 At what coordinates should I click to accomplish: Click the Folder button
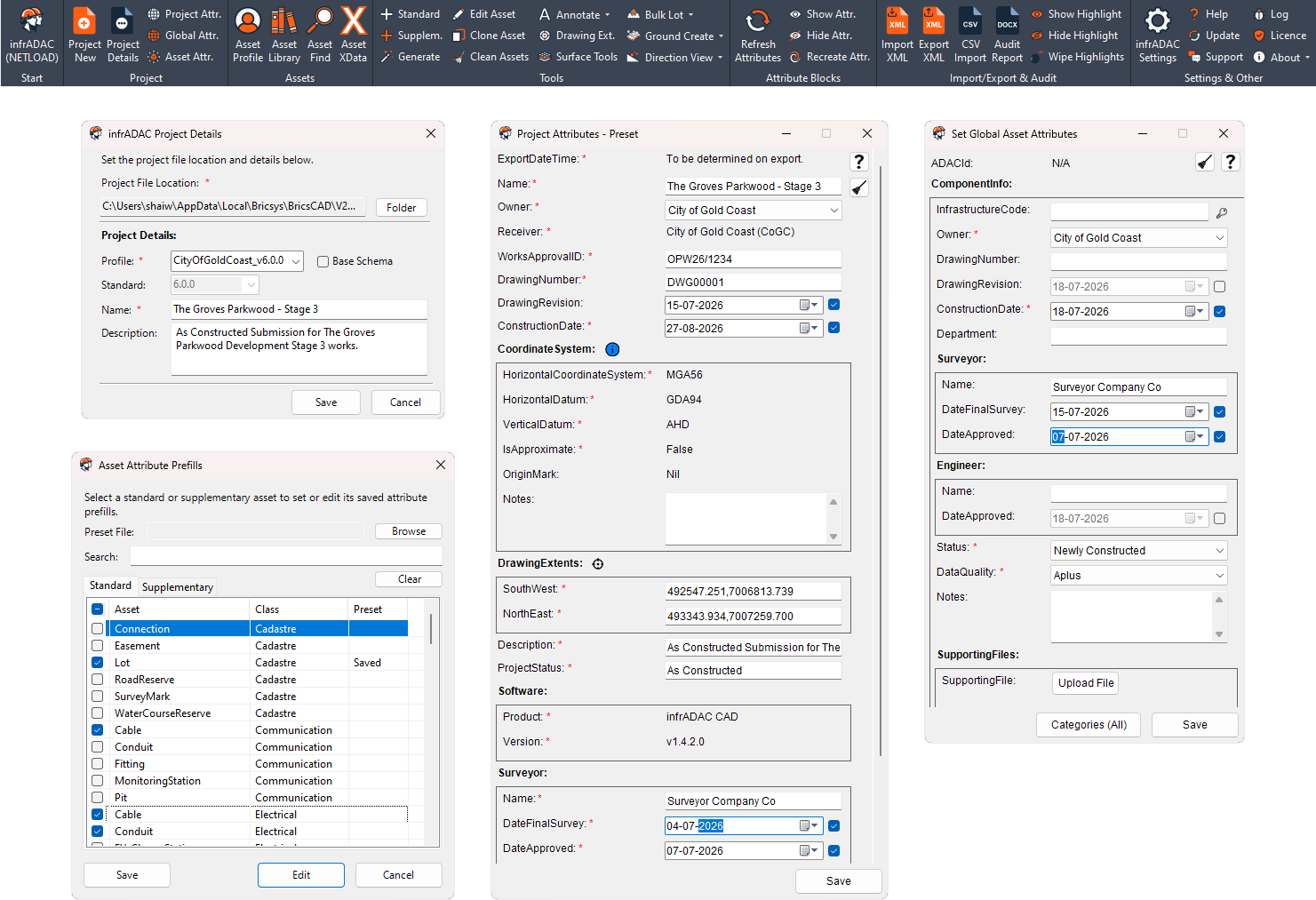401,208
